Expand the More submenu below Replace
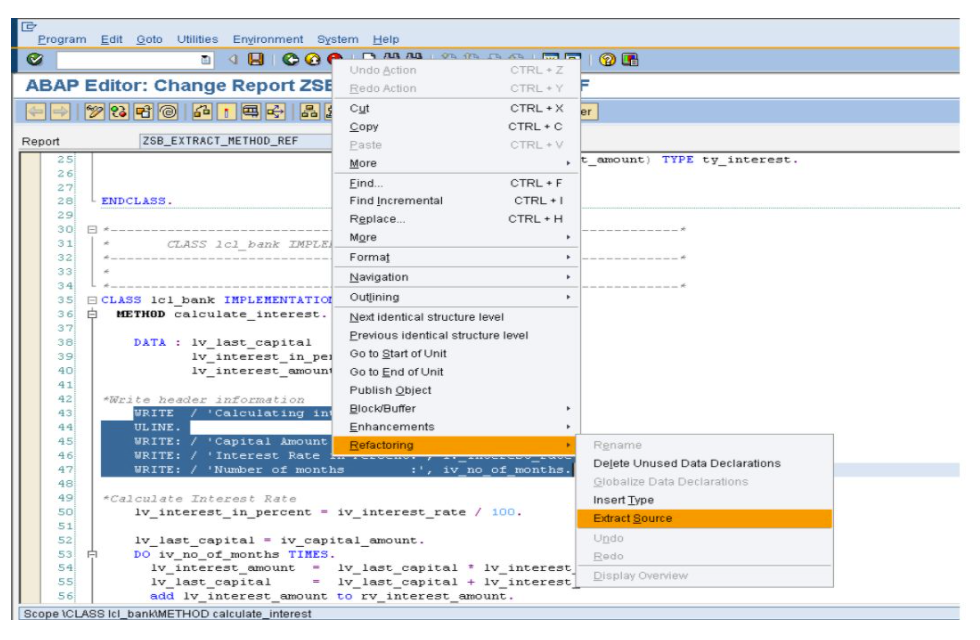 coord(456,238)
